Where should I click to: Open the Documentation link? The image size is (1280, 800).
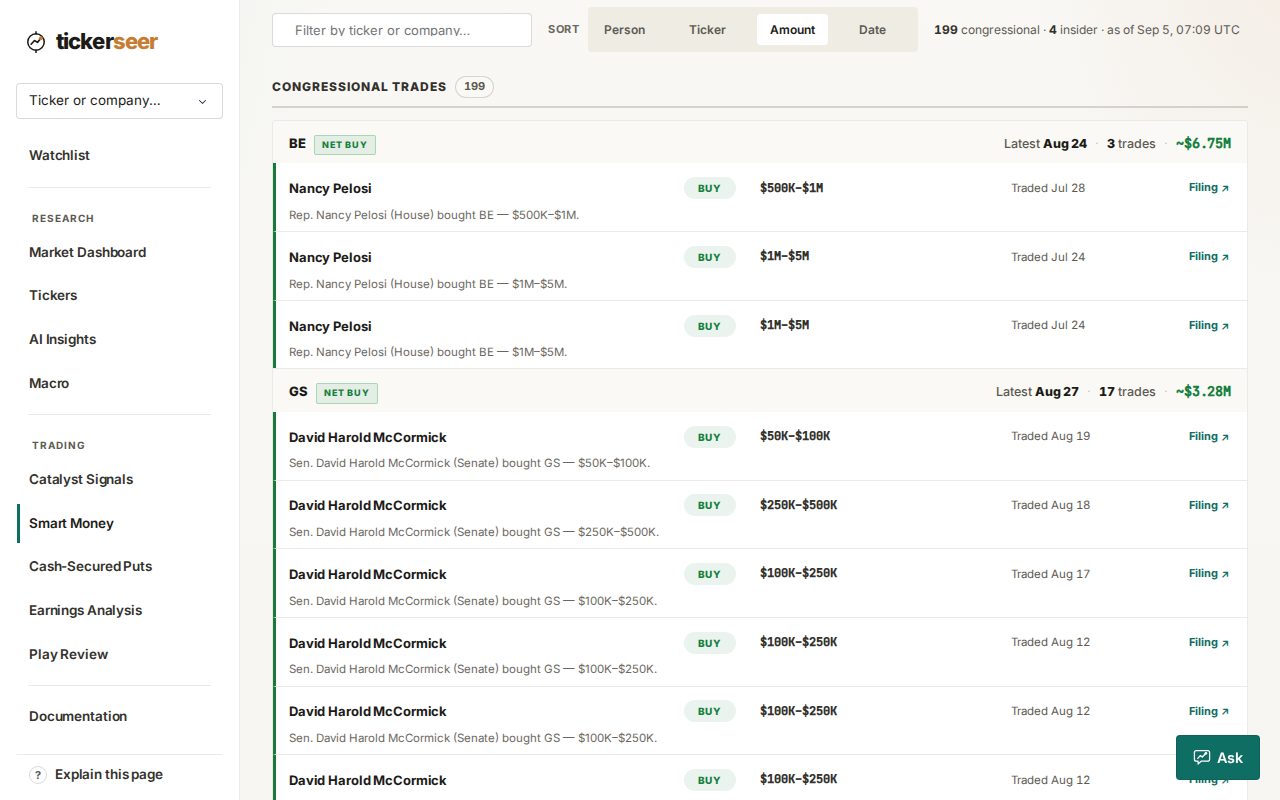pyautogui.click(x=78, y=716)
